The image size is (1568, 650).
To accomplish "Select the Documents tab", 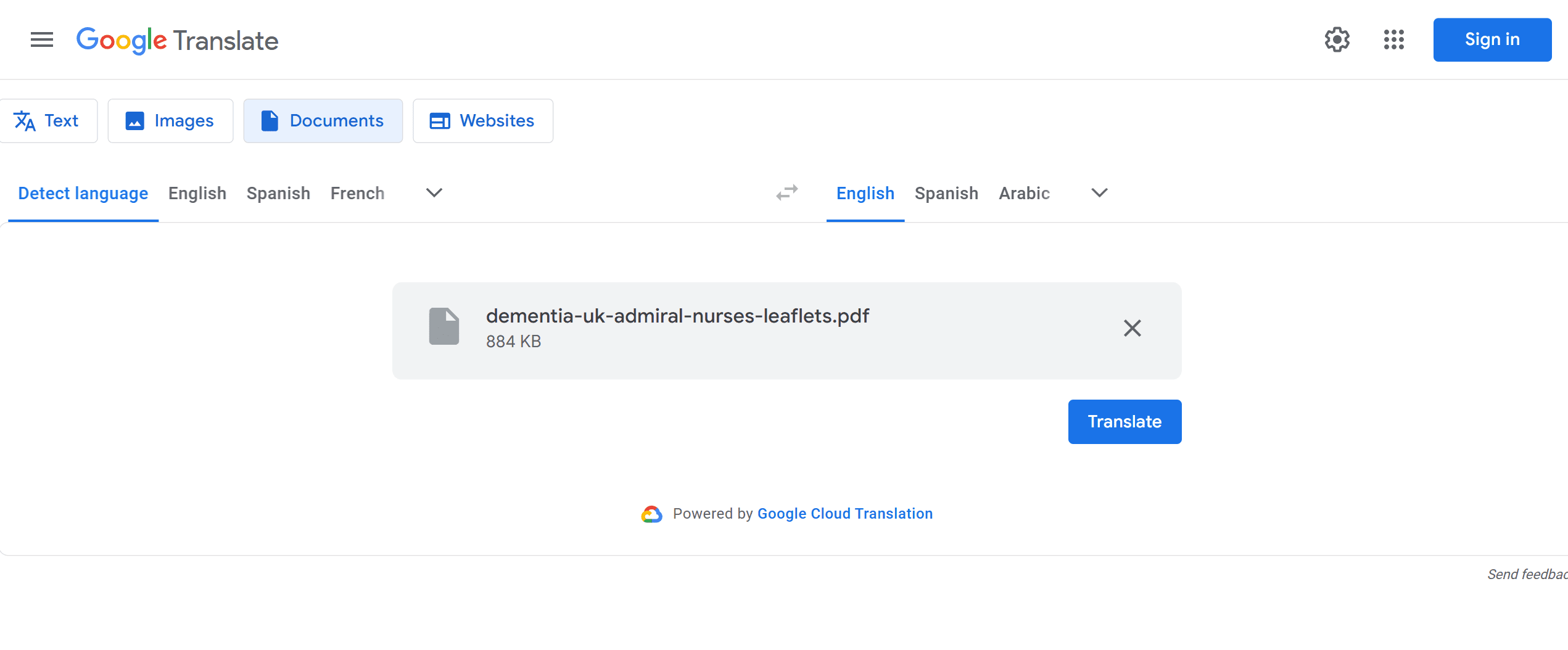I will (x=323, y=121).
